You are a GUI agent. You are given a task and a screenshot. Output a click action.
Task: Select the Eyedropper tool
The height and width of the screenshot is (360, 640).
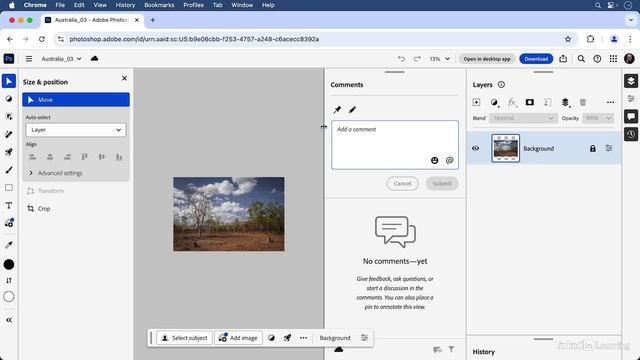(x=9, y=245)
